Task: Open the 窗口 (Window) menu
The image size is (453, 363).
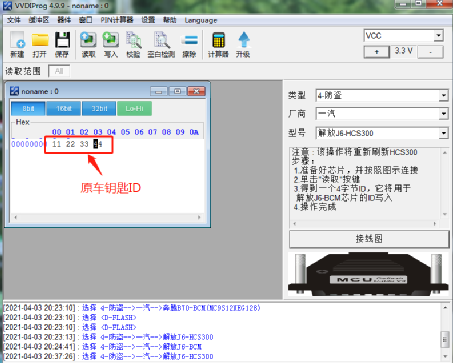Action: click(x=86, y=20)
